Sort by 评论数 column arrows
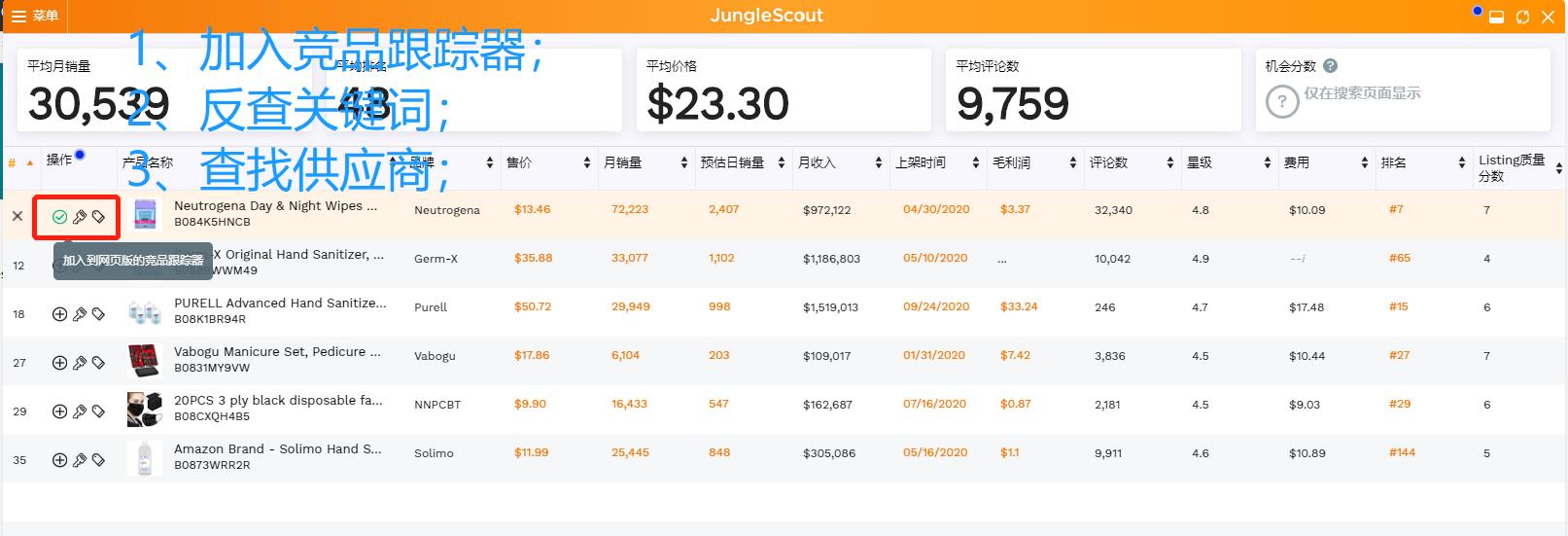Screen dimensions: 1568x536 point(1170,162)
